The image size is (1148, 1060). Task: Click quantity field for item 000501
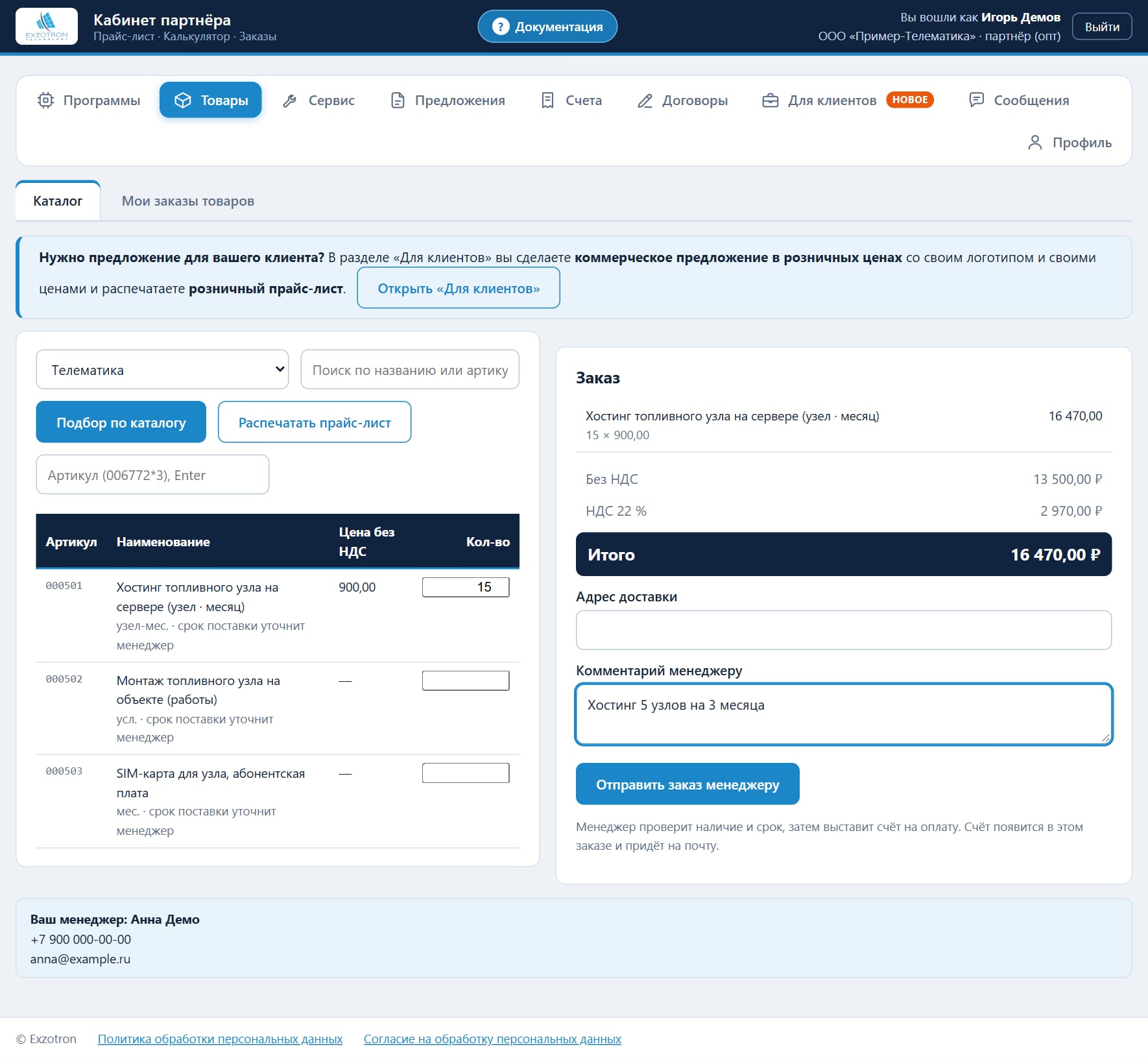pyautogui.click(x=466, y=587)
